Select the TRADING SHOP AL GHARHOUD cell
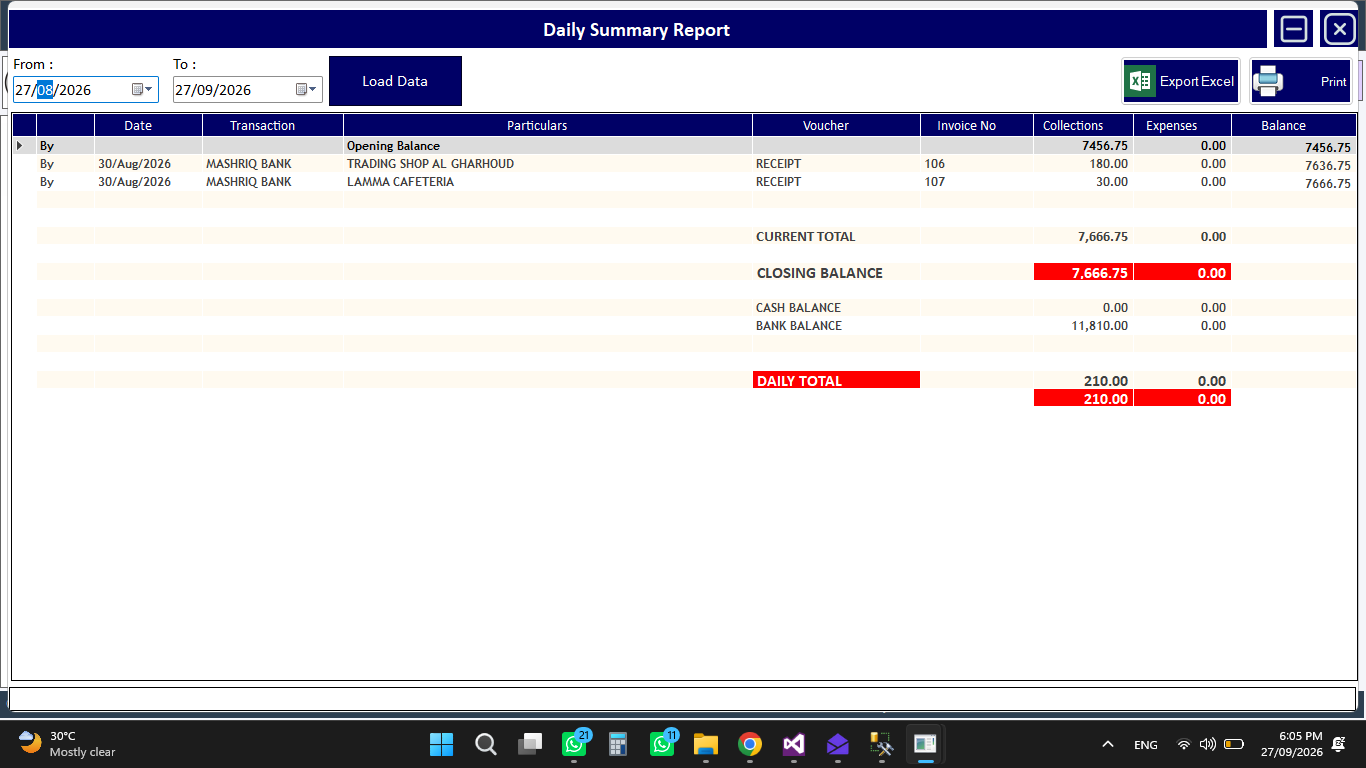Viewport: 1366px width, 768px height. 548,164
